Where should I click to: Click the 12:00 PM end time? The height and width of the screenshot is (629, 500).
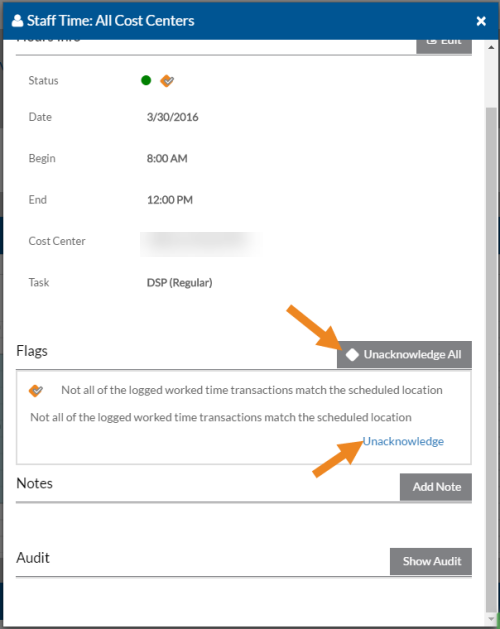pos(170,200)
